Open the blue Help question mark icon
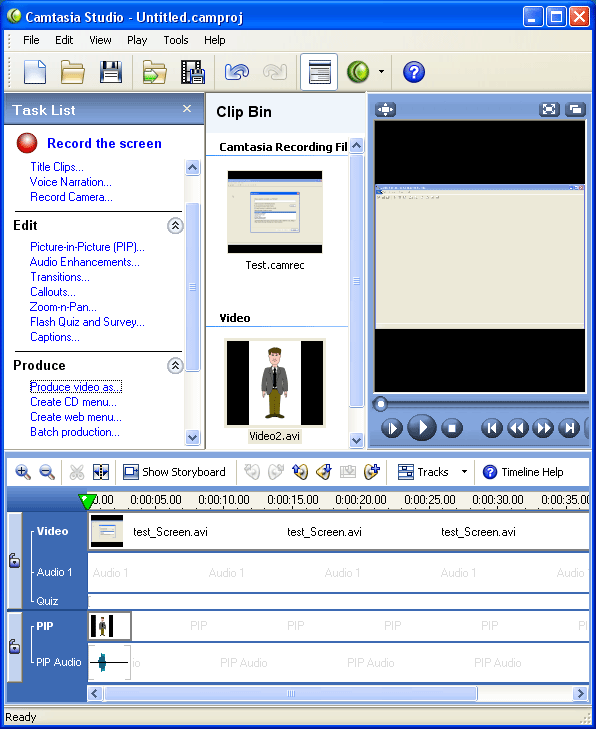Screen dimensions: 596x729 coord(413,72)
